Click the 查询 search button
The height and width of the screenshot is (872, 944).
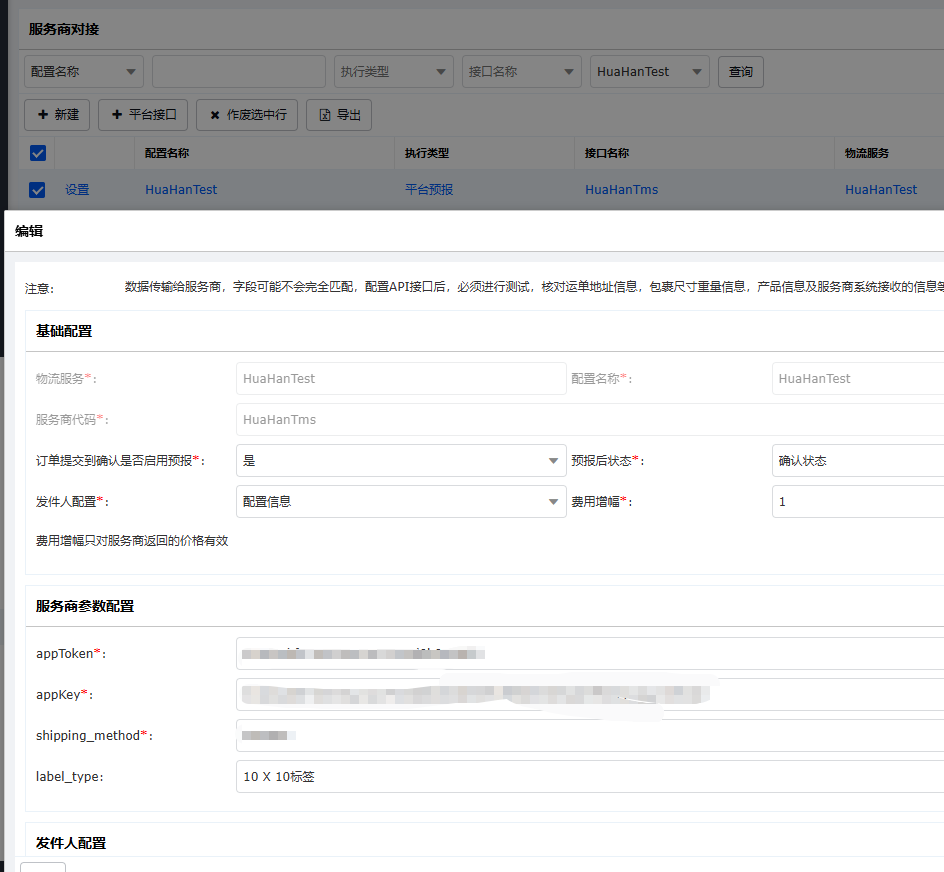741,72
